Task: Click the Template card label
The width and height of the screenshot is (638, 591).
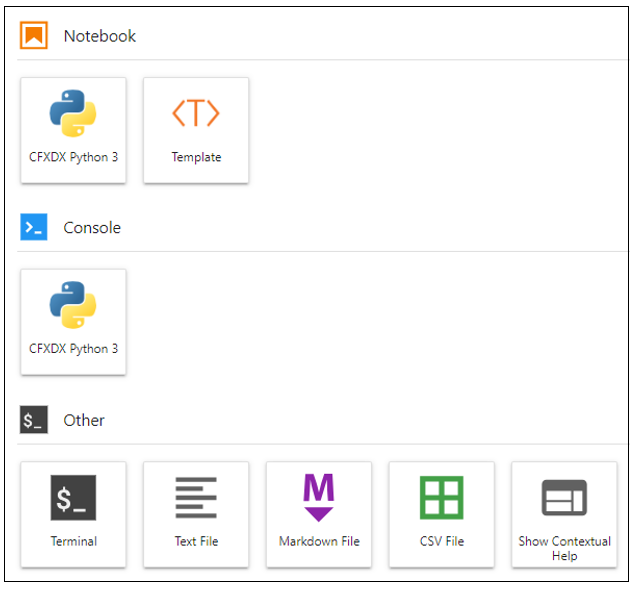Action: [196, 157]
